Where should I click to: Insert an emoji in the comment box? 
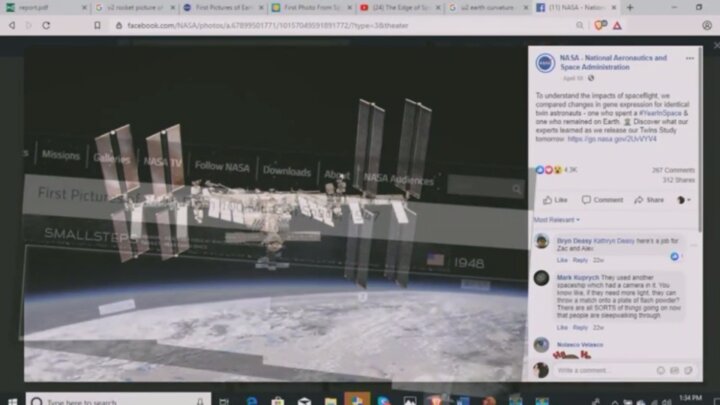coord(660,370)
